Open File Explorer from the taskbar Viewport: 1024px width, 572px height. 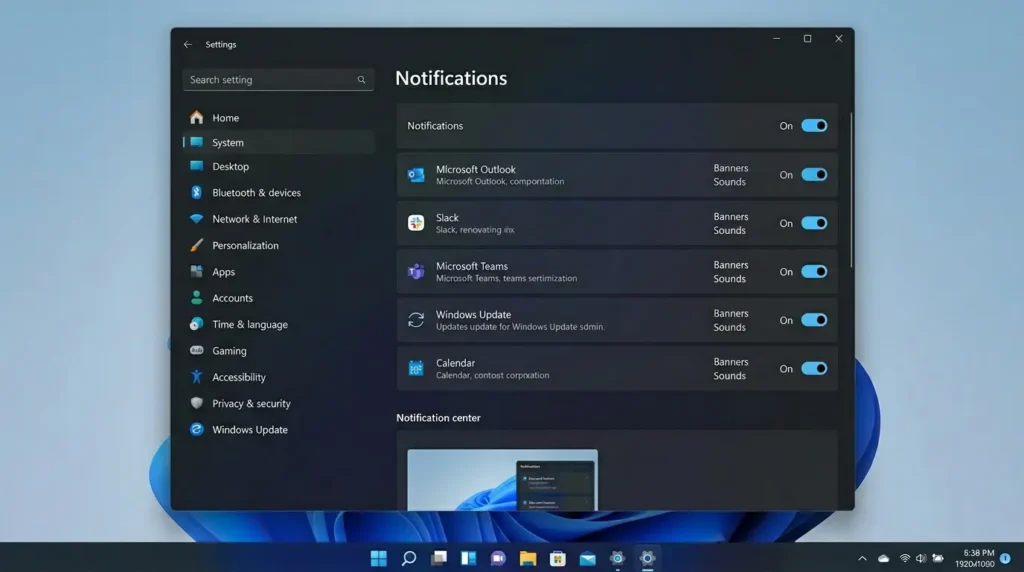(528, 558)
